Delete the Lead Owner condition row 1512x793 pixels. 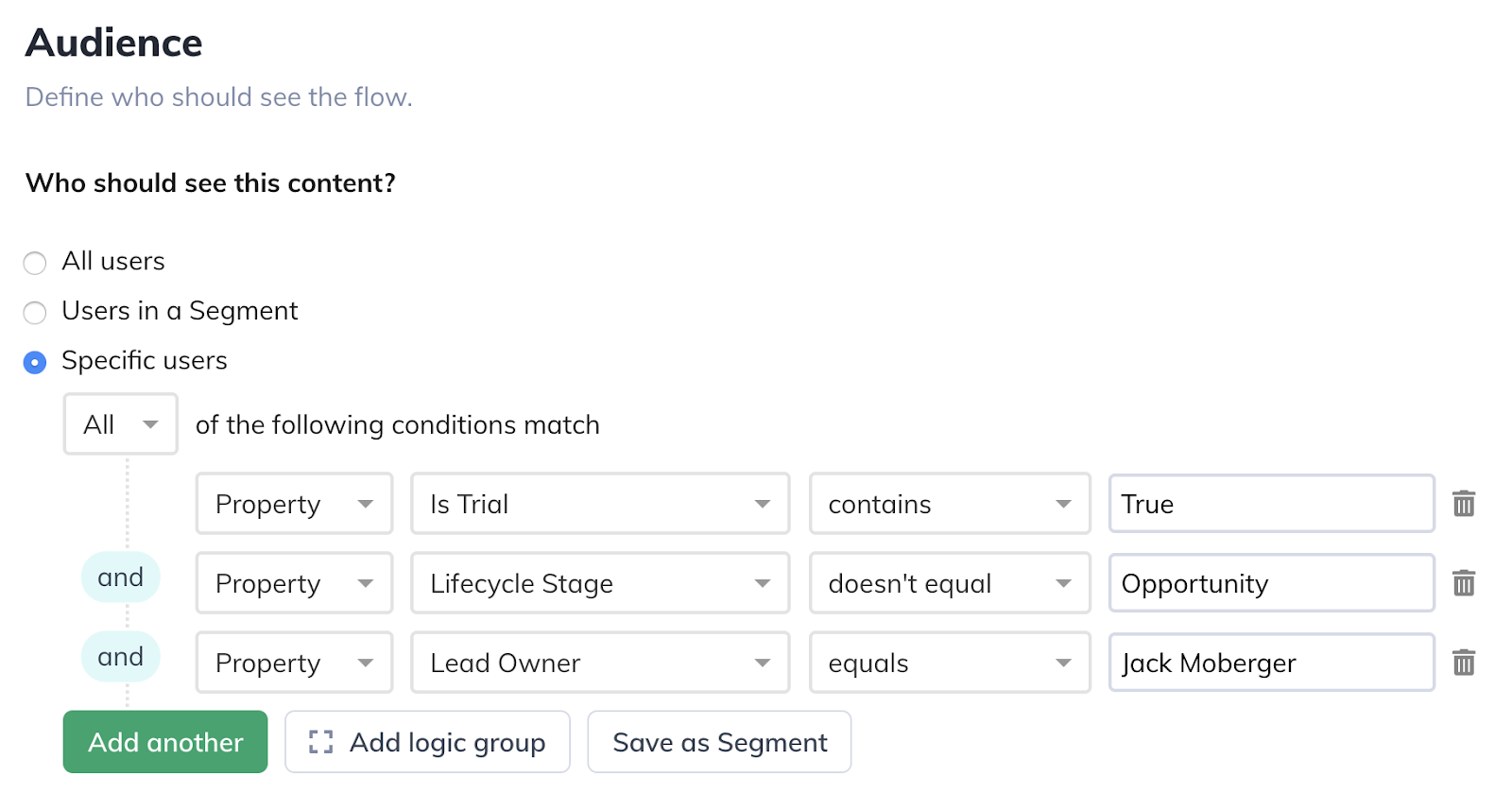click(1463, 663)
